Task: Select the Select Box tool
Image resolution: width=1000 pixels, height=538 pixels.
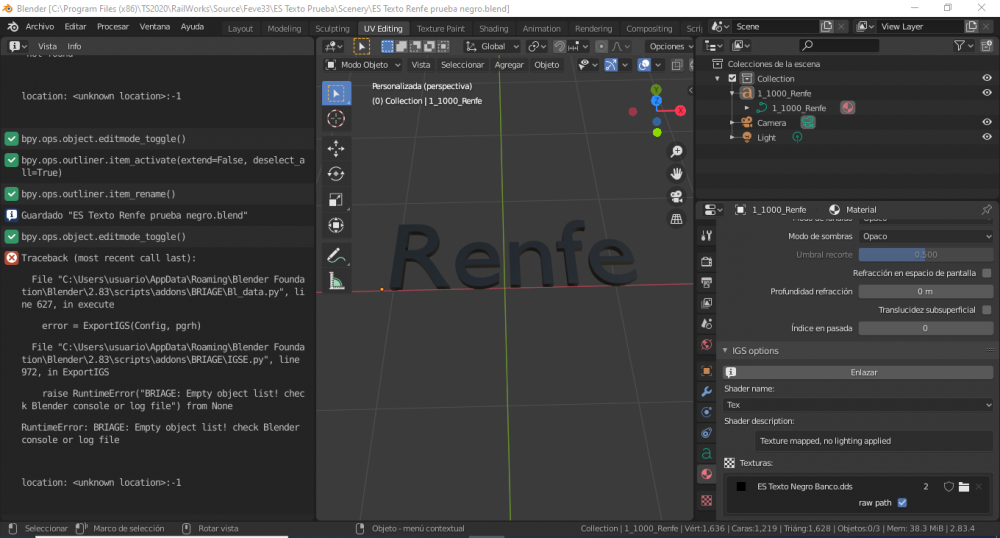Action: 336,93
